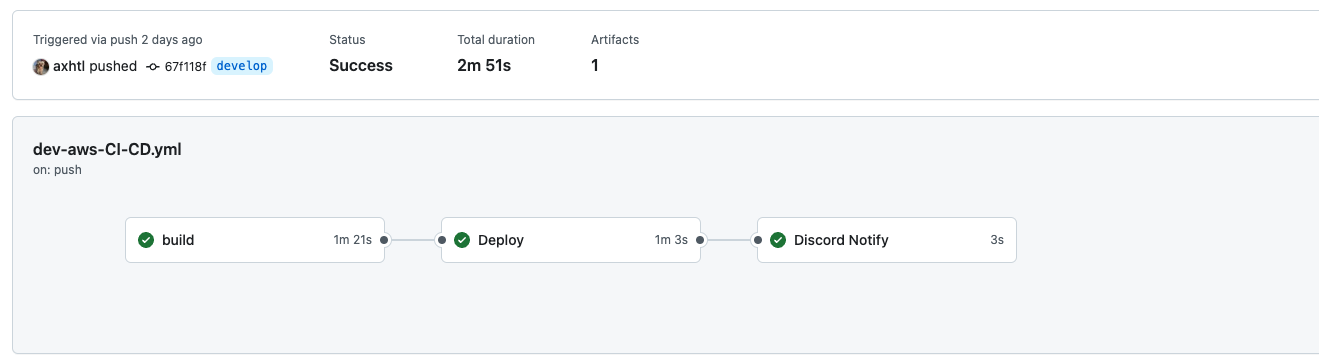Click the commit icon beside 67f118f
The image size is (1319, 361).
click(153, 66)
